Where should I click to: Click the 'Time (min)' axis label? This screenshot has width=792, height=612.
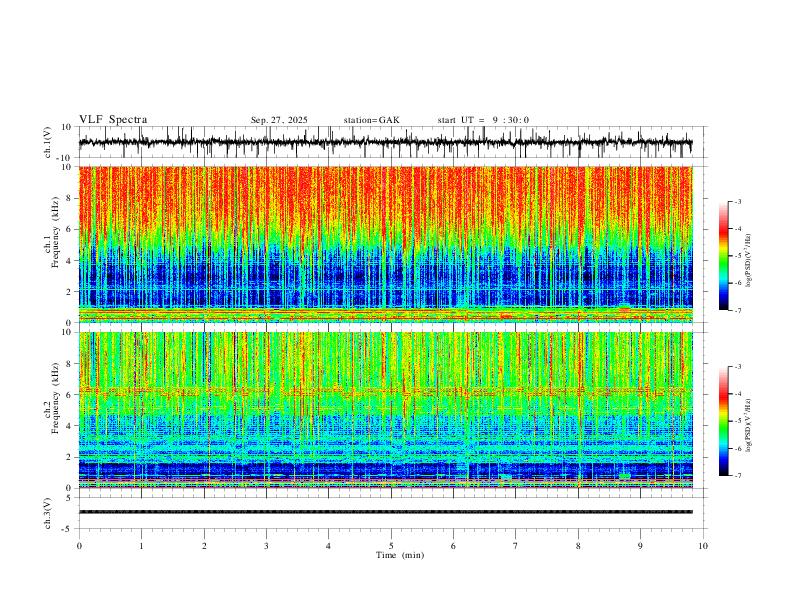point(400,555)
